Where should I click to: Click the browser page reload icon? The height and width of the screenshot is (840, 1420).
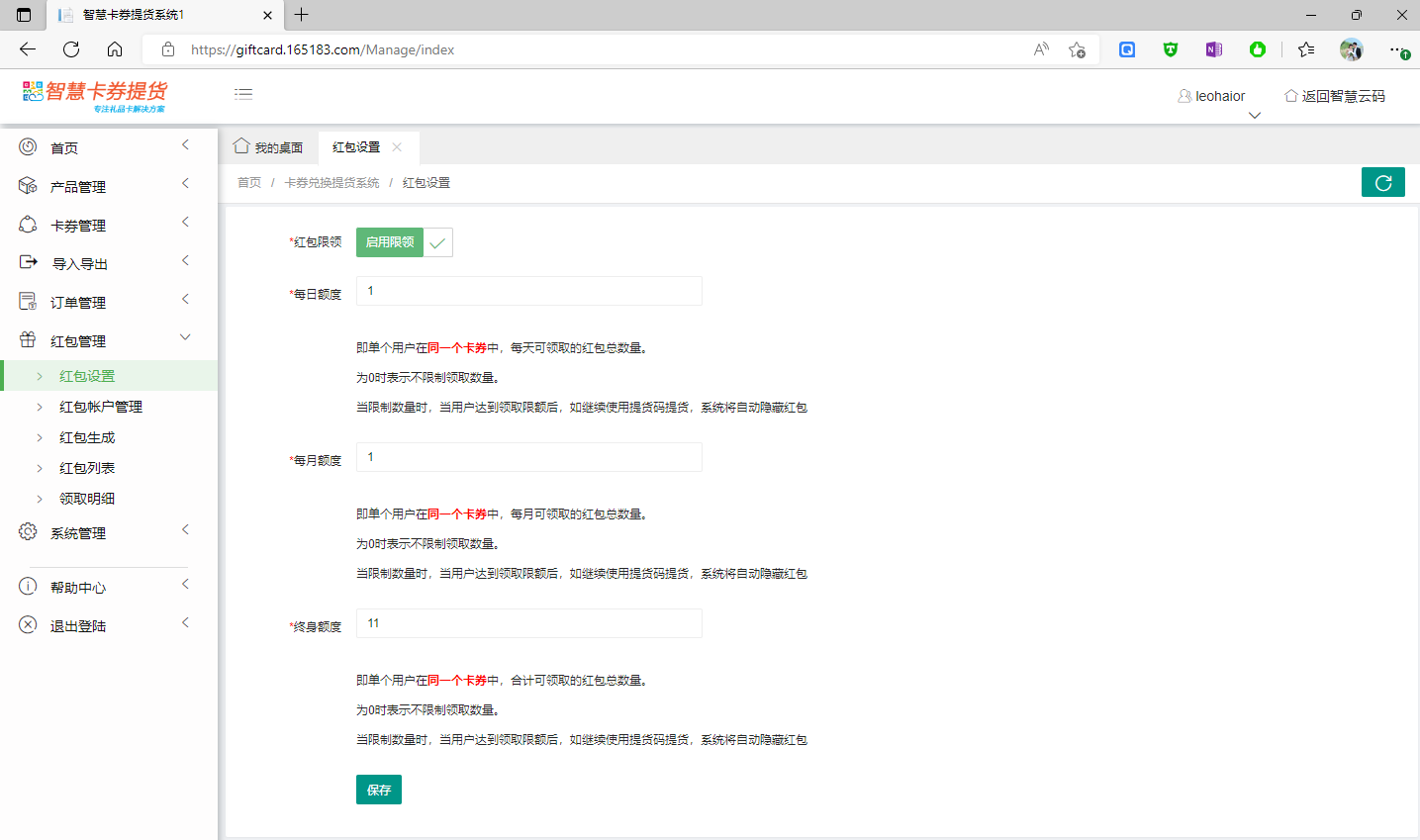point(71,49)
